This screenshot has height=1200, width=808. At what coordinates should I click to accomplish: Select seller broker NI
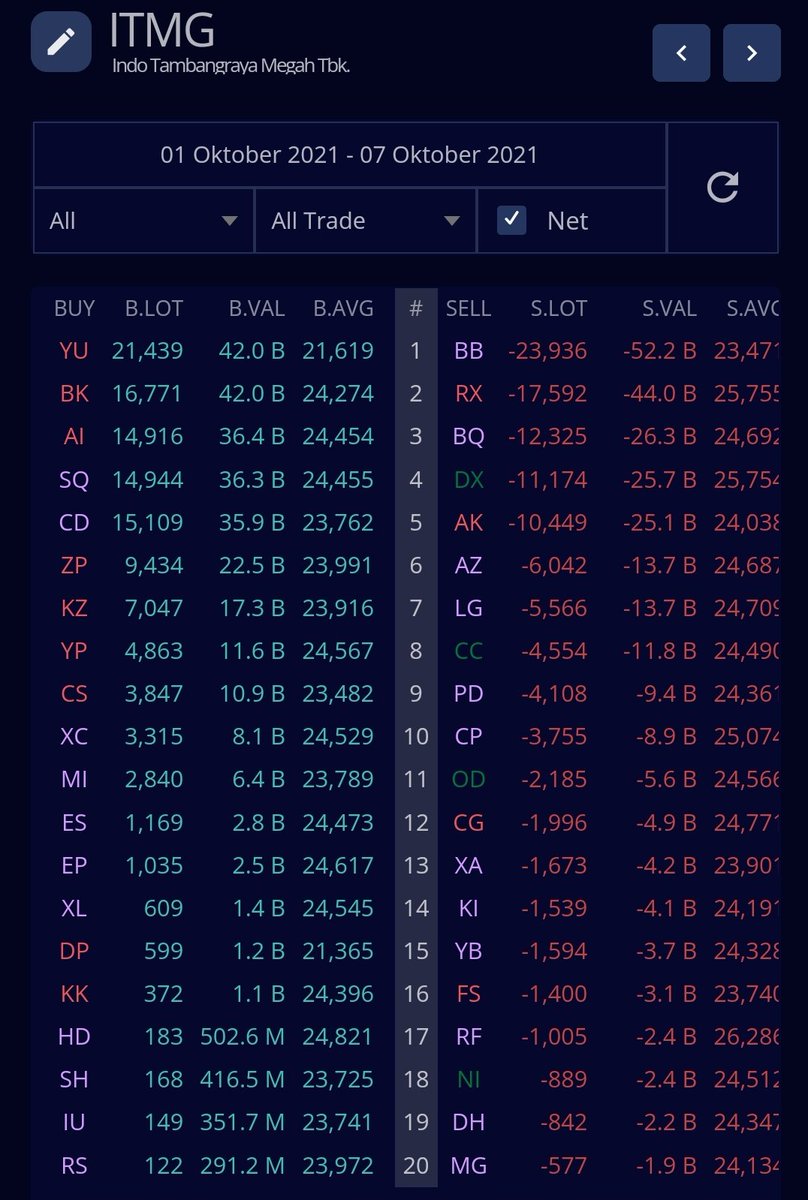(x=468, y=1080)
